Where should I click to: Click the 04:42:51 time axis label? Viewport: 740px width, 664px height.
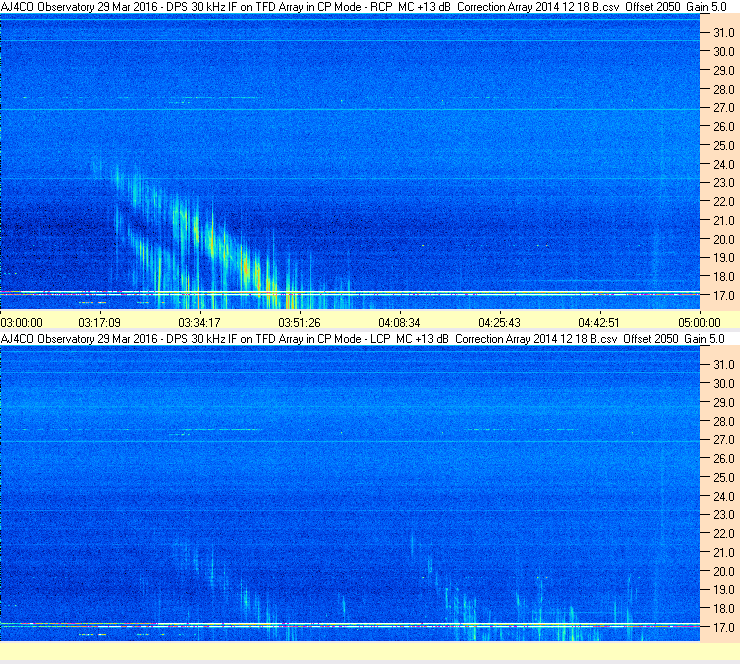[x=599, y=323]
